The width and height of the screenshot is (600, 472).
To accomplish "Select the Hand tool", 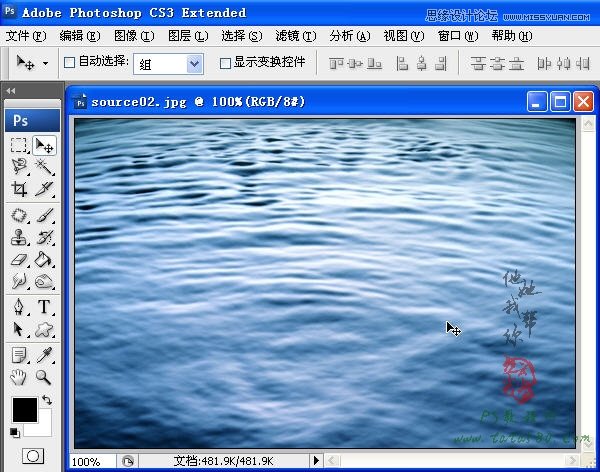I will click(x=19, y=377).
